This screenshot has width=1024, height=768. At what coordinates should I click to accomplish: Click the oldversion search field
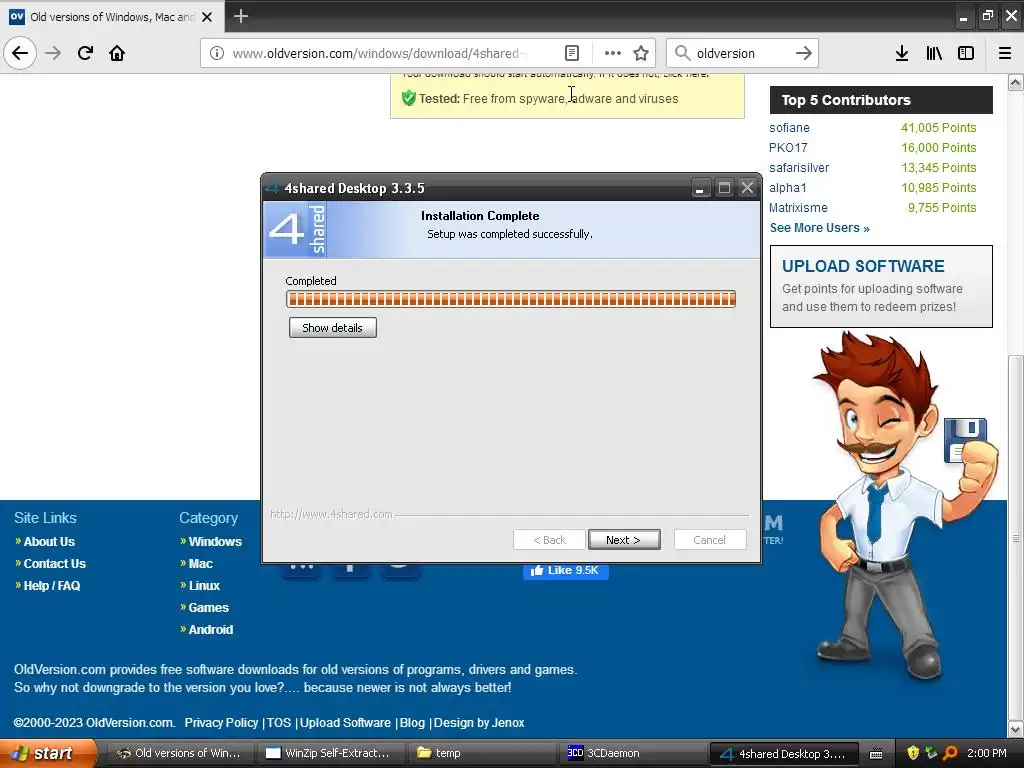741,53
